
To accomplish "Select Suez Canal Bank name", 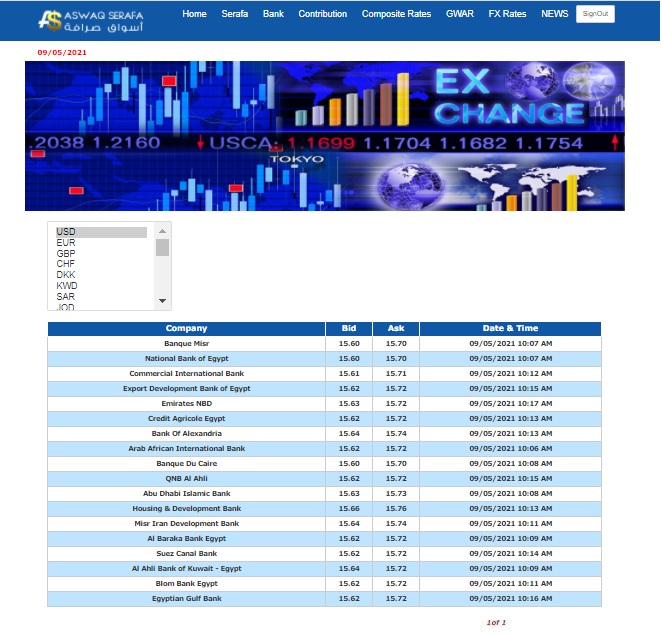I will point(187,554).
